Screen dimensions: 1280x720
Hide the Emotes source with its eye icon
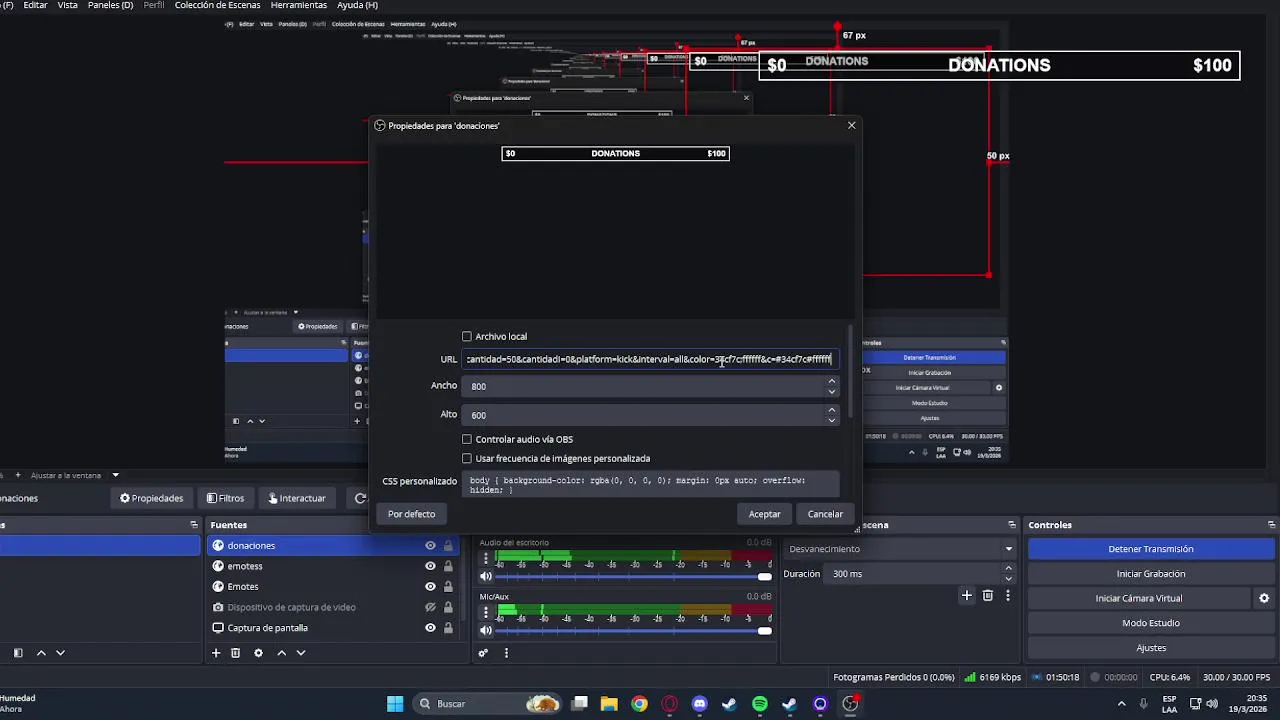pos(430,587)
